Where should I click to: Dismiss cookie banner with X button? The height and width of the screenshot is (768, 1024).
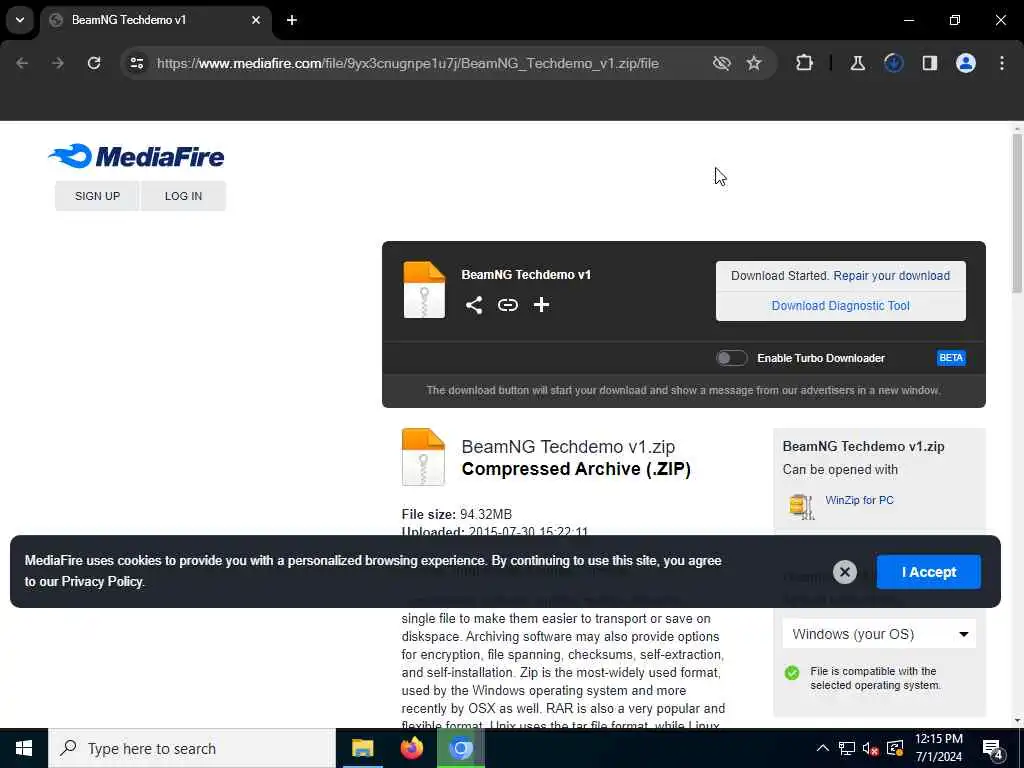pyautogui.click(x=845, y=572)
